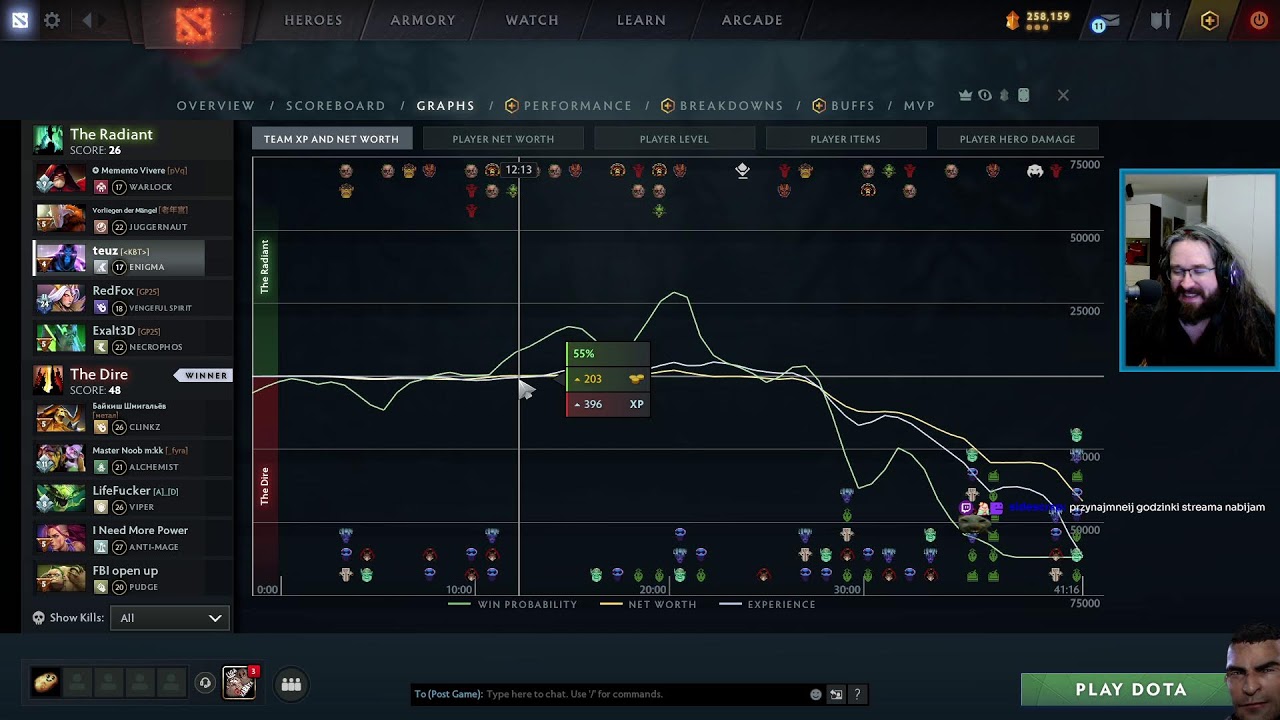Click the Roshan kill marker on the timeline
The width and height of the screenshot is (1280, 720).
pos(1035,171)
